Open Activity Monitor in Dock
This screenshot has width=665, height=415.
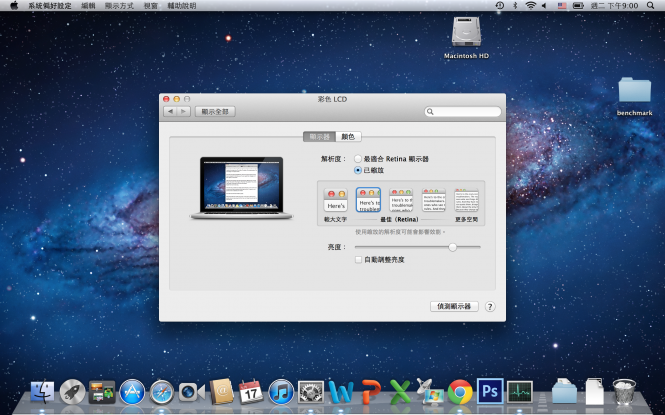point(520,392)
